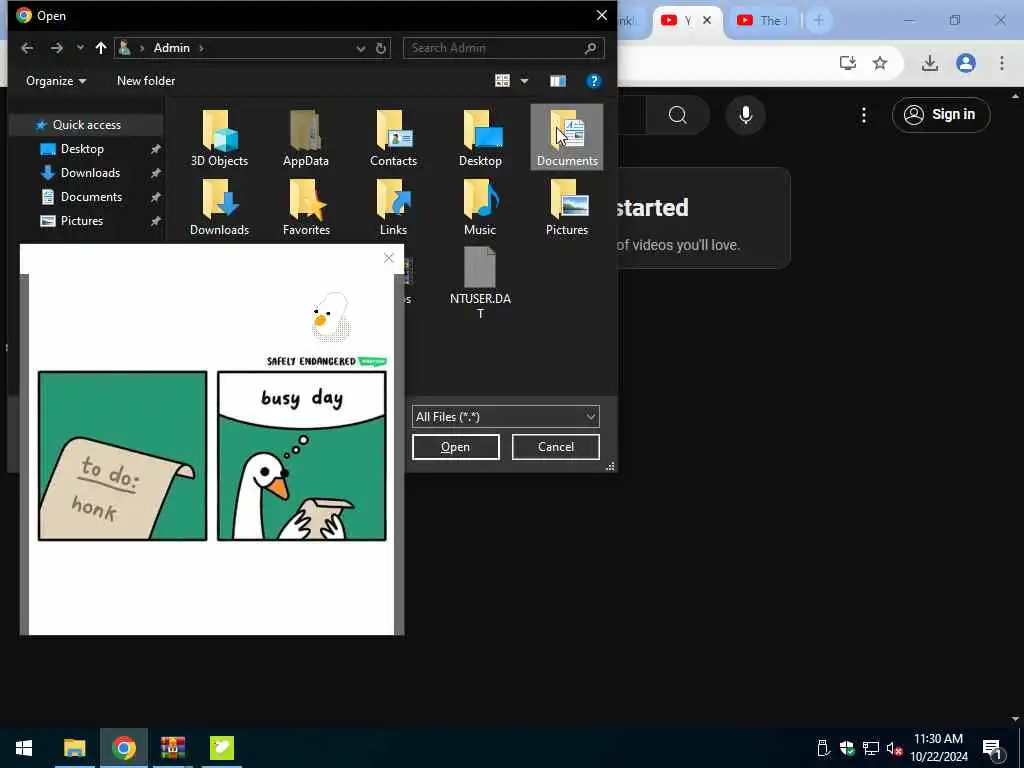Open WinRAR from taskbar
Screen dimensions: 1024x768
(173, 748)
